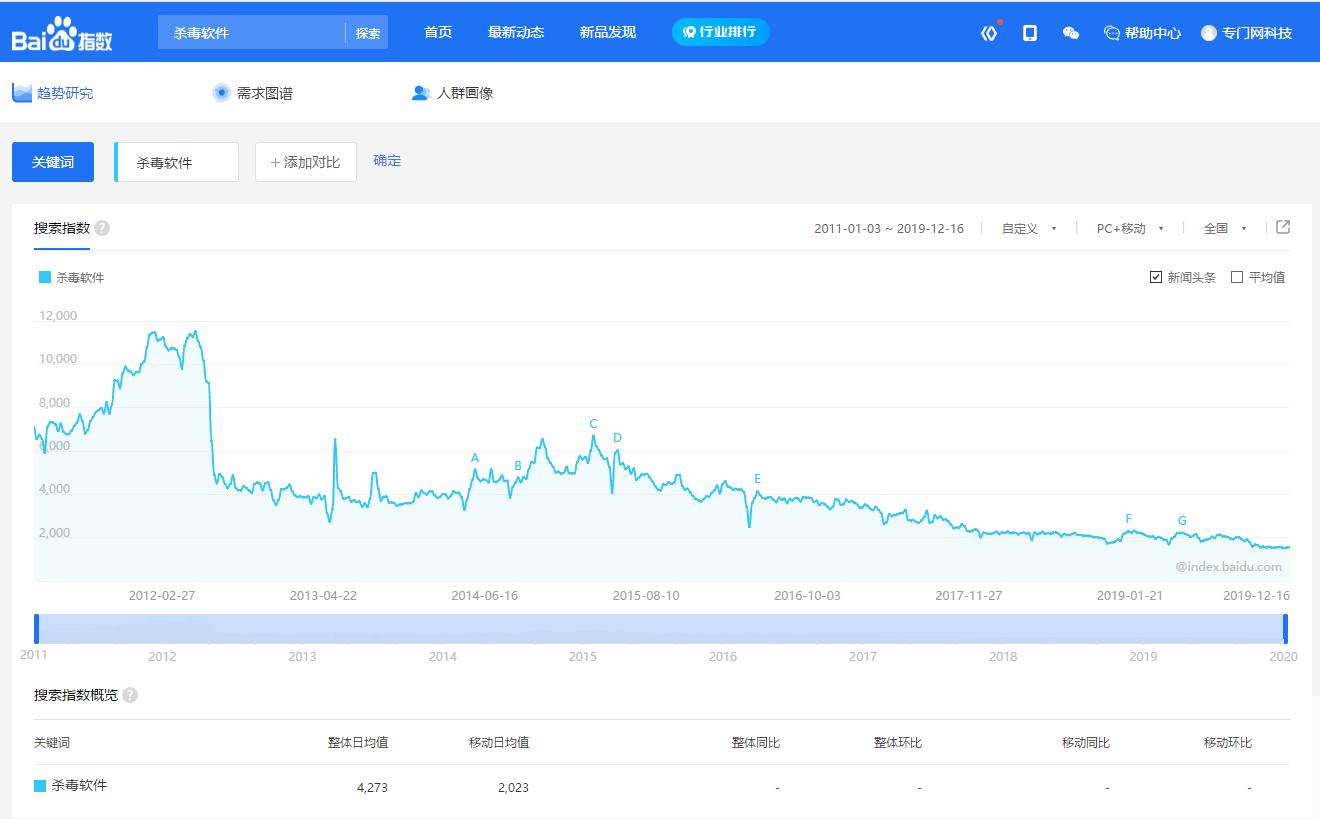The image size is (1320, 819).
Task: Click the export icon beside the 全国 dropdown
Action: point(1283,228)
